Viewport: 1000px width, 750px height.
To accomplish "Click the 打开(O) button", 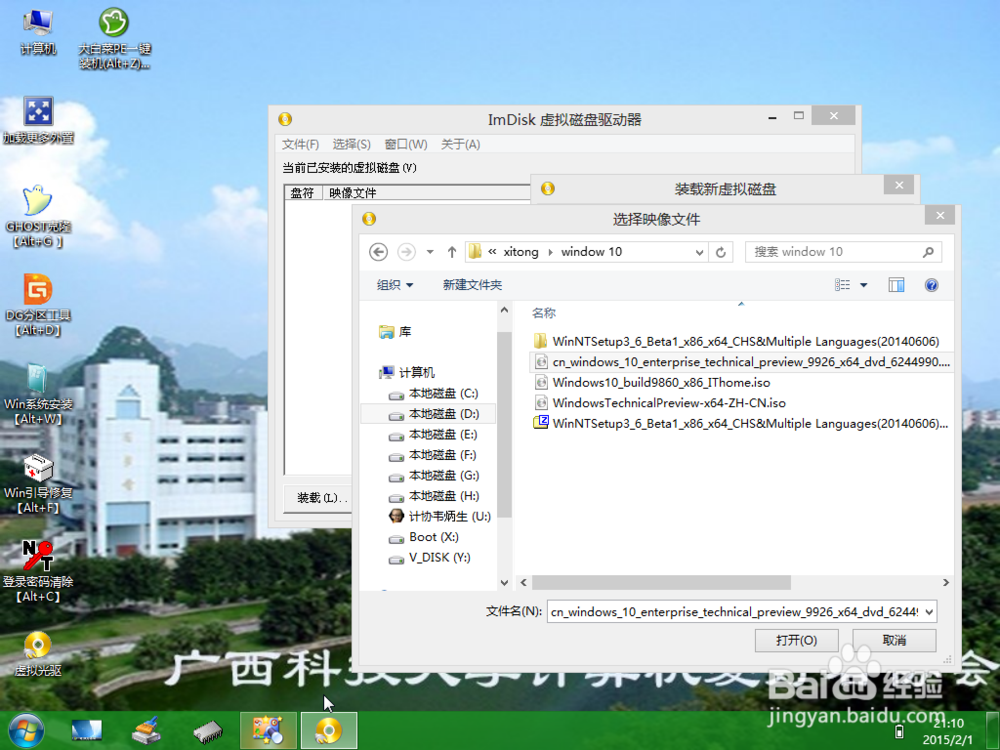I will 797,640.
